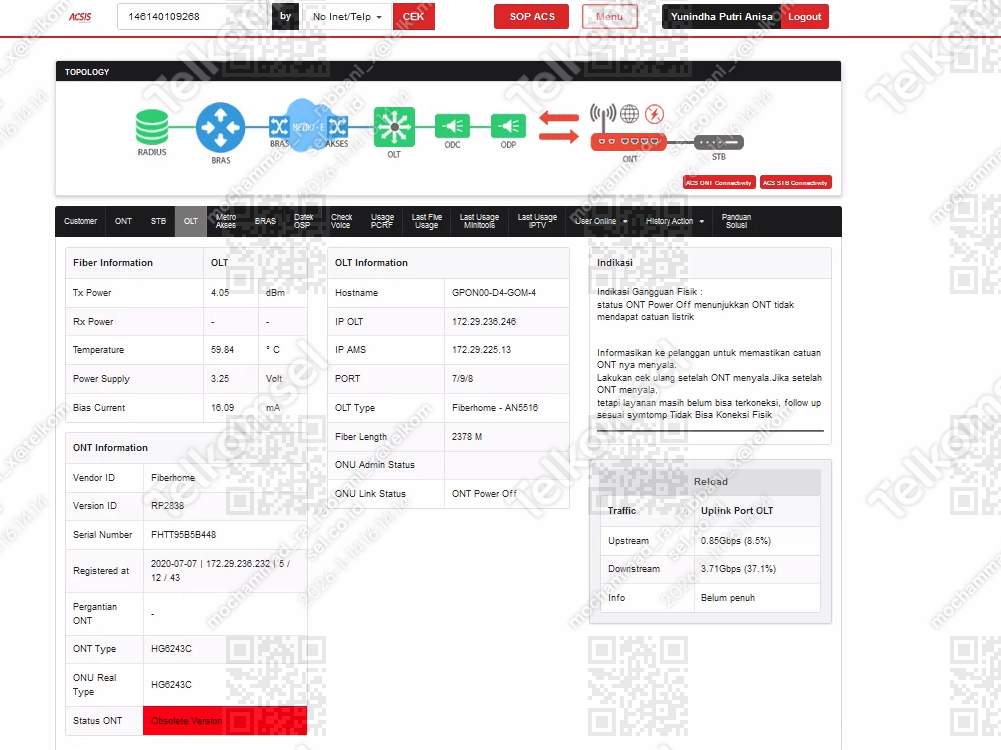Click the CEK button
This screenshot has width=1001, height=750.
coord(414,17)
